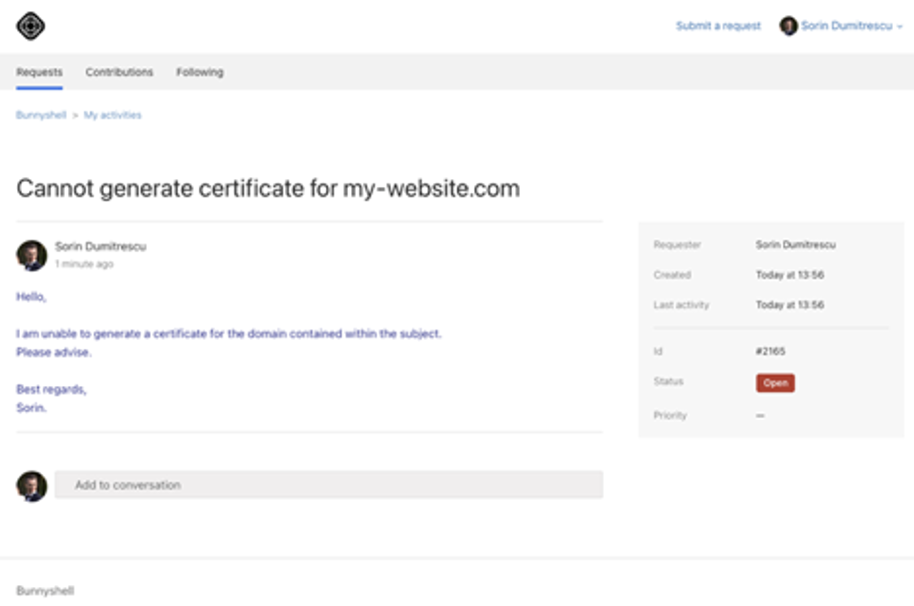914x606 pixels.
Task: Switch to the Contributions tab
Action: 119,72
